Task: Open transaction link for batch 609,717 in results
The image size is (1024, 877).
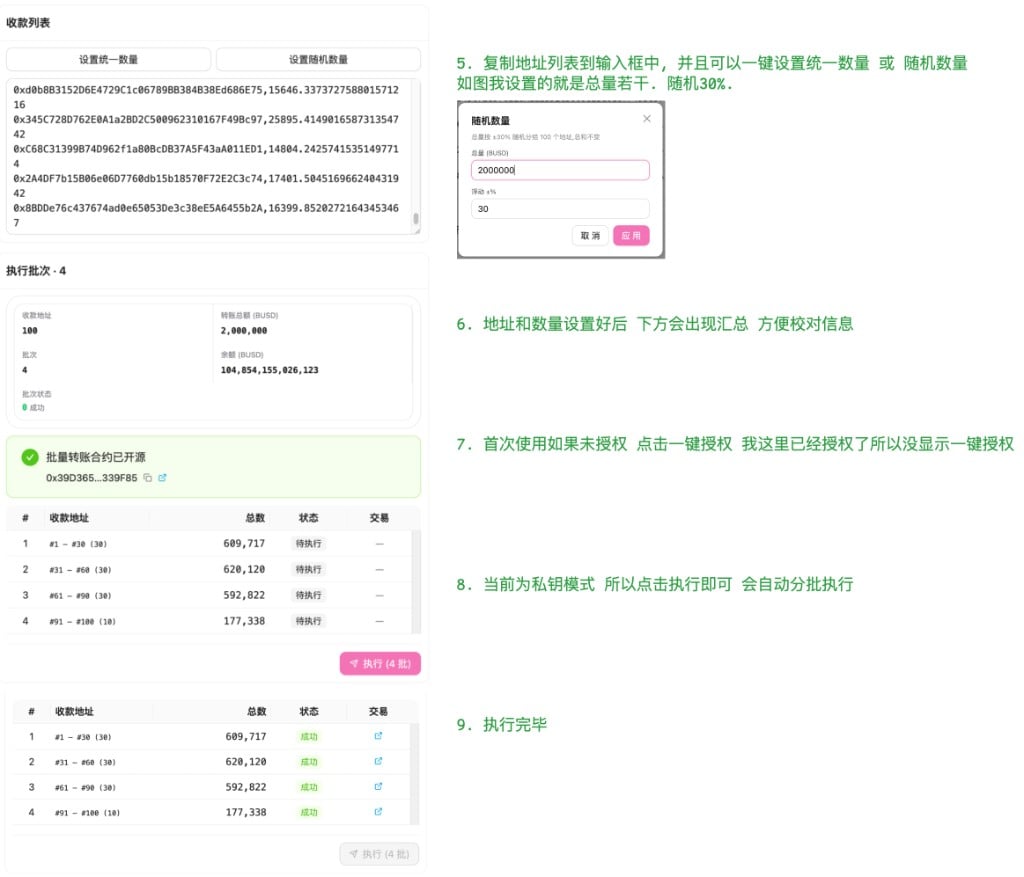Action: 378,736
